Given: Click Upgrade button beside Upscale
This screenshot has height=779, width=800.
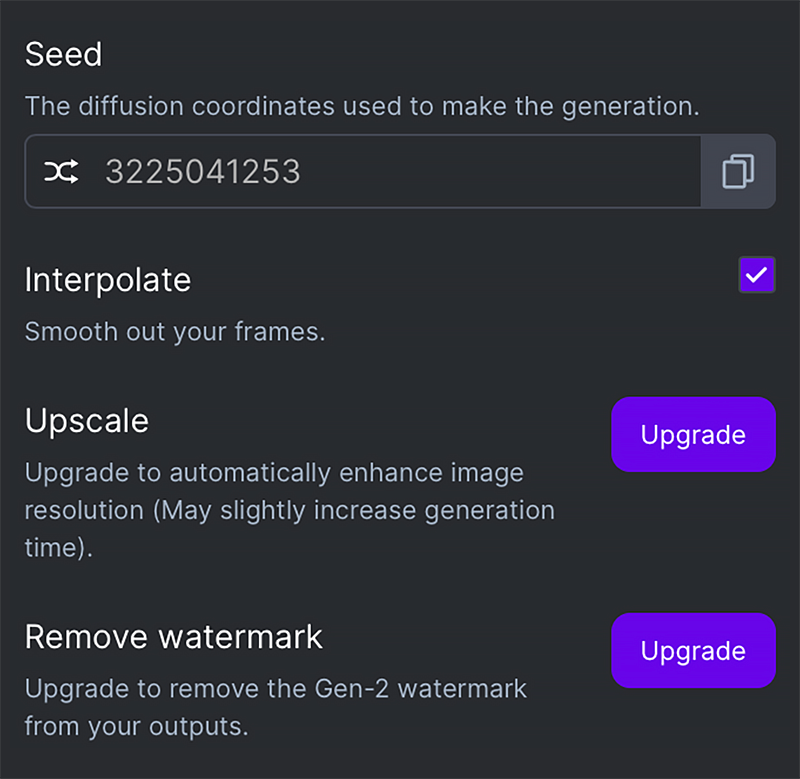Looking at the screenshot, I should [x=693, y=435].
